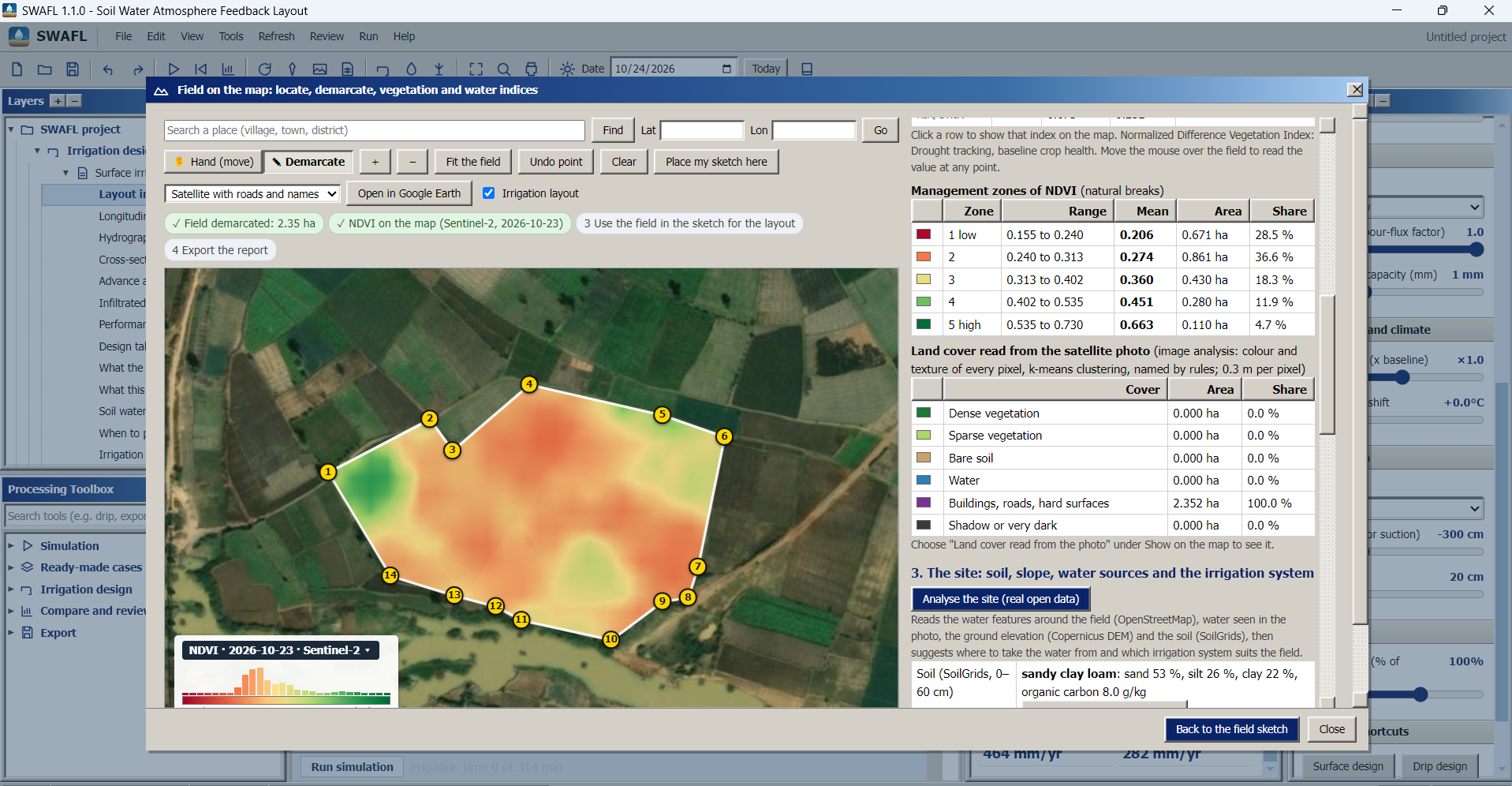
Task: Click the New project icon in toolbar
Action: pyautogui.click(x=17, y=69)
